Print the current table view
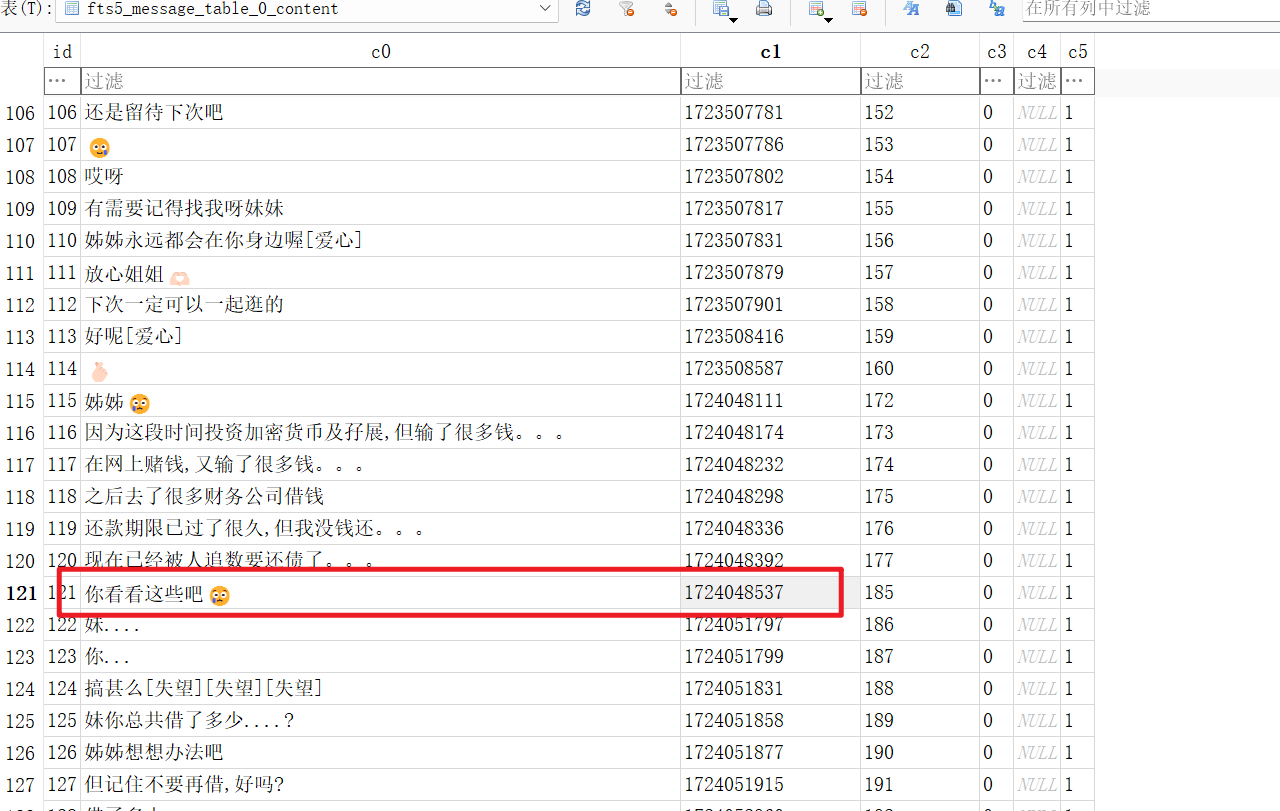Viewport: 1280px width, 811px height. pos(764,9)
